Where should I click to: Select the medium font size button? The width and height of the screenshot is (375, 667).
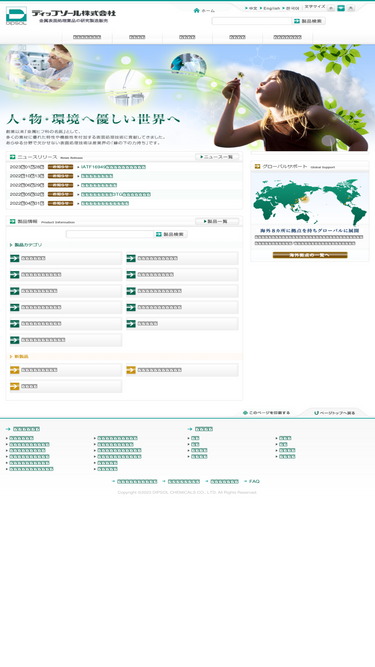click(x=341, y=8)
